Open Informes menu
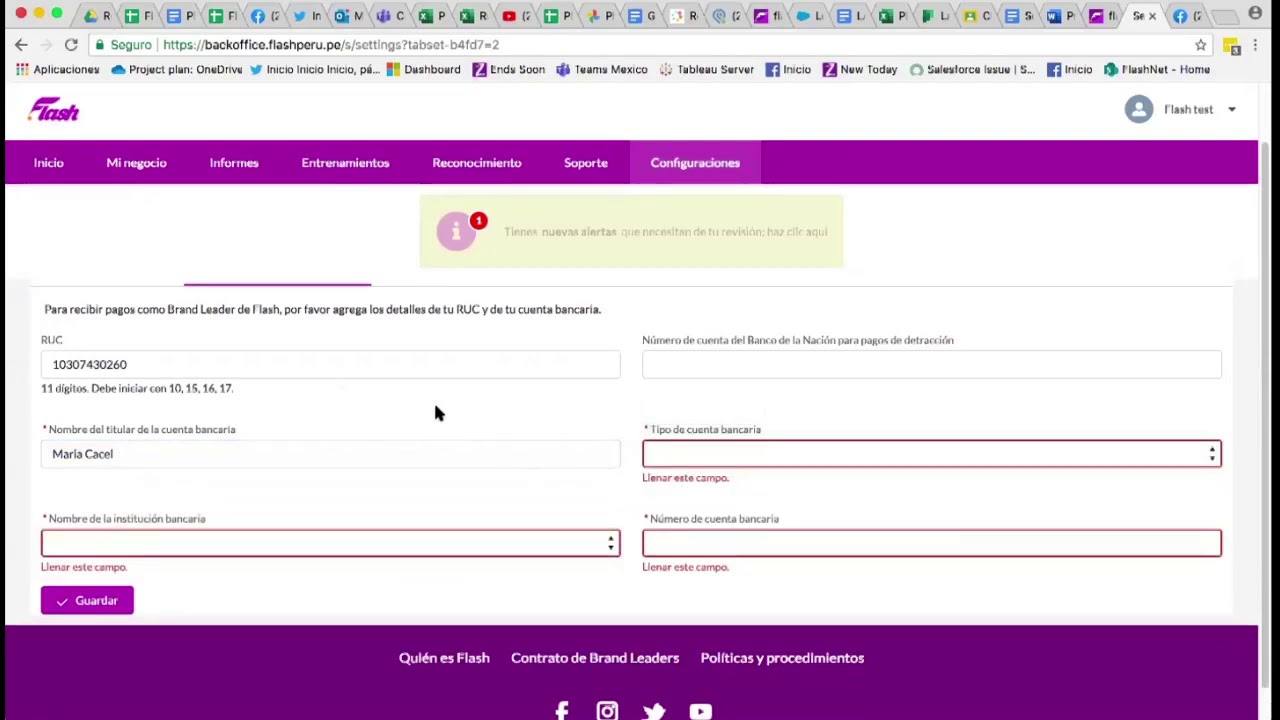Screen dimensions: 1280x720 point(234,163)
